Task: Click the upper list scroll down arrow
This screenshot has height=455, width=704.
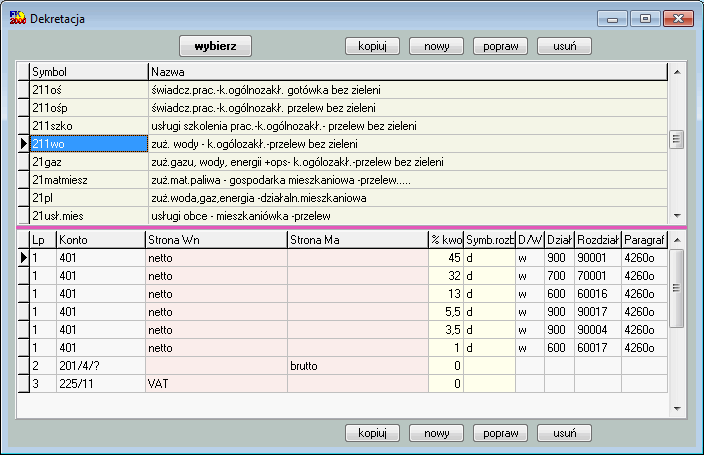Action: 677,216
